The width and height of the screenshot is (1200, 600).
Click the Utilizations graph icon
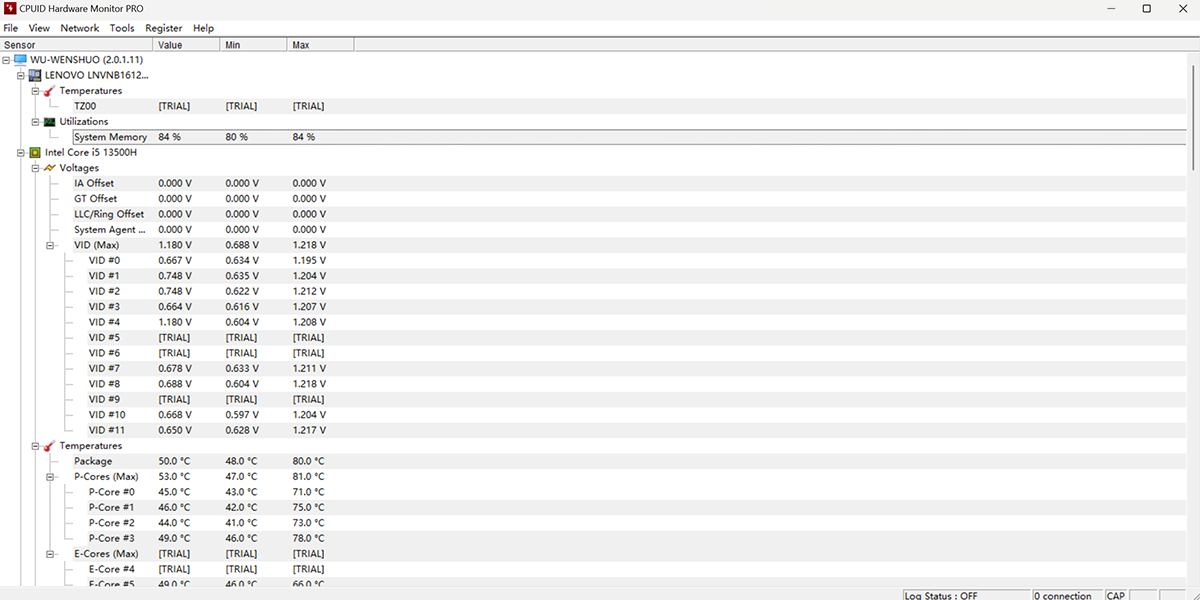click(49, 122)
